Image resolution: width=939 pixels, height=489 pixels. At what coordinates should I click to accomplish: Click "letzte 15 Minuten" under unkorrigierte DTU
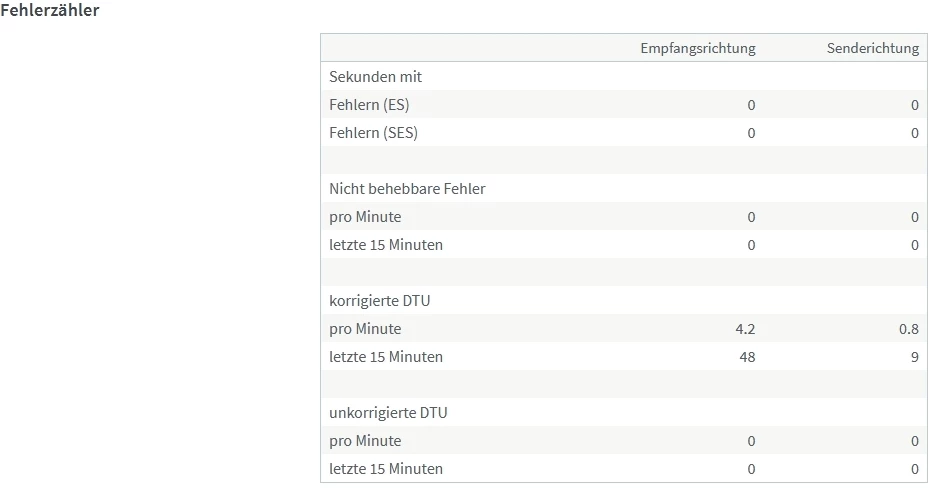click(x=386, y=469)
